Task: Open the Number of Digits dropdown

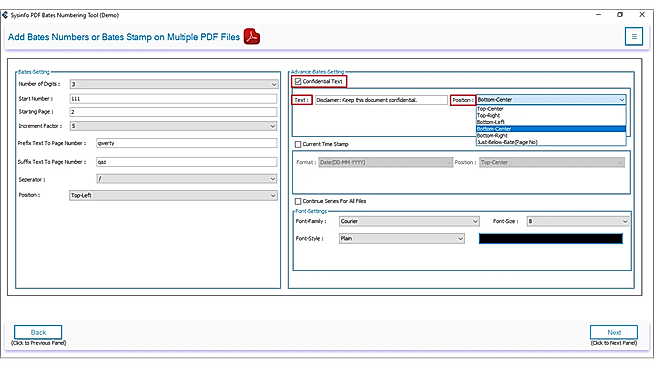Action: (174, 84)
